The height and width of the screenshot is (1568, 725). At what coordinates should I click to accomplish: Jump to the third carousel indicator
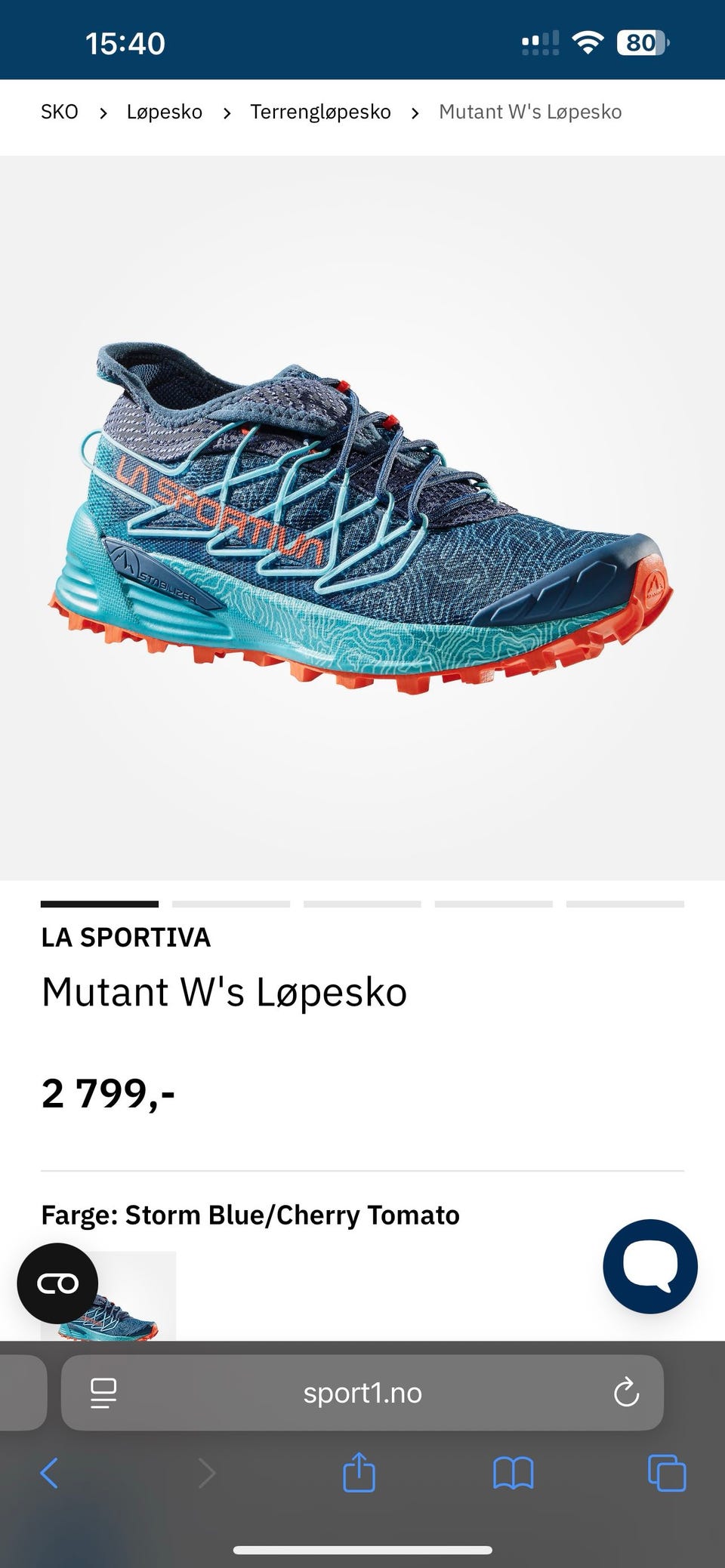[x=362, y=904]
